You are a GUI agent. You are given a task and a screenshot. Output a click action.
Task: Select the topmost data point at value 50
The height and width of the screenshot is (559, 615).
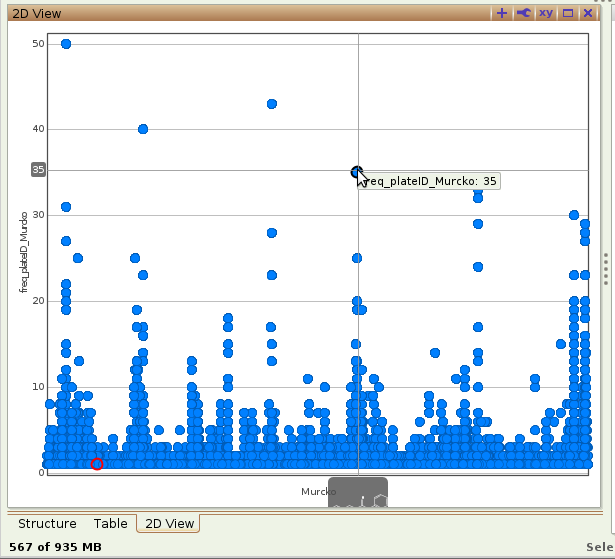tap(66, 44)
